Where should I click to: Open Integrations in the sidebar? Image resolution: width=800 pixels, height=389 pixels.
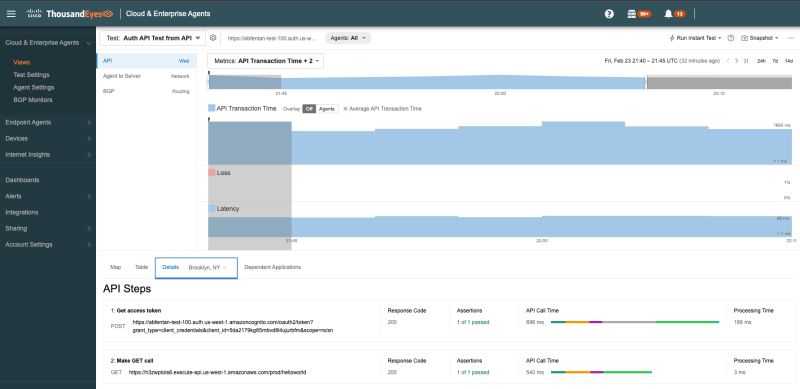pyautogui.click(x=22, y=212)
